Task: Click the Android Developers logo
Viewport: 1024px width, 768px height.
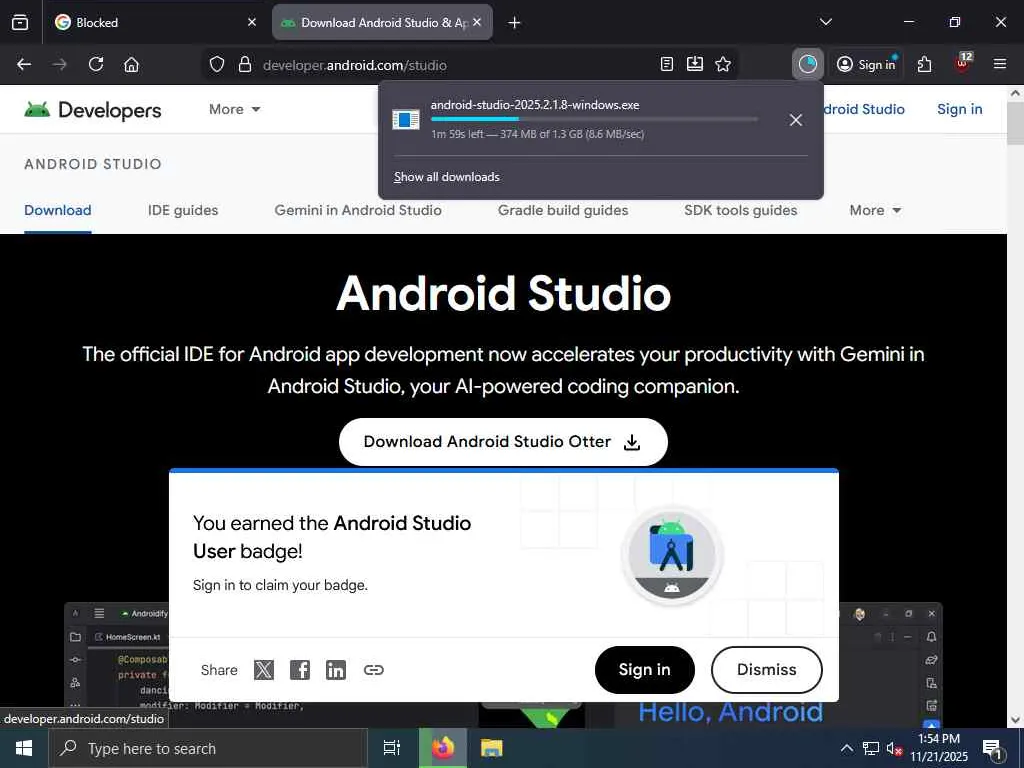Action: tap(93, 110)
